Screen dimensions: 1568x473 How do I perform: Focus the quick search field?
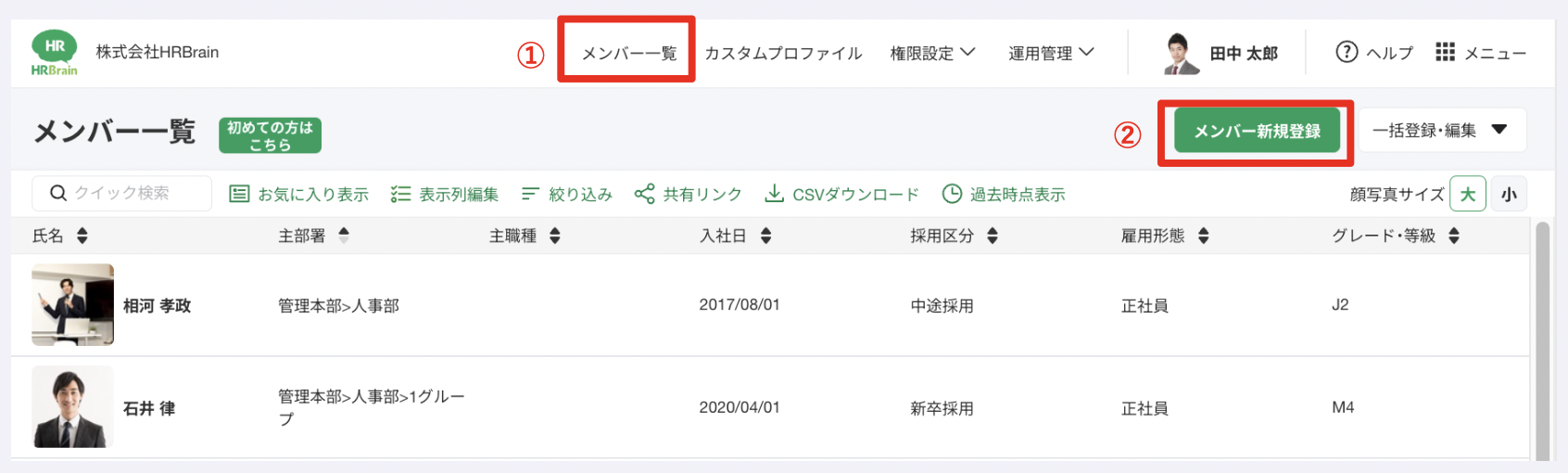[x=130, y=193]
